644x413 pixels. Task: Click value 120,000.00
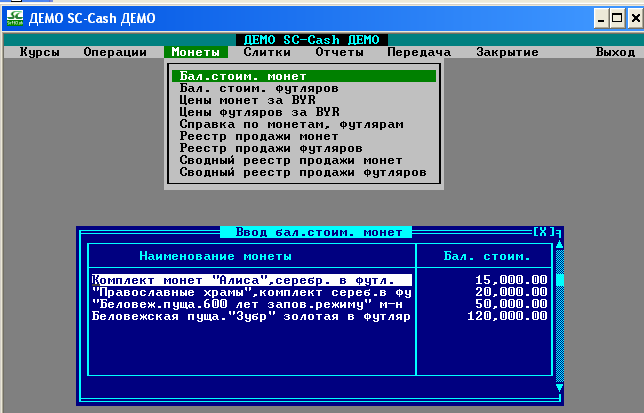point(507,316)
